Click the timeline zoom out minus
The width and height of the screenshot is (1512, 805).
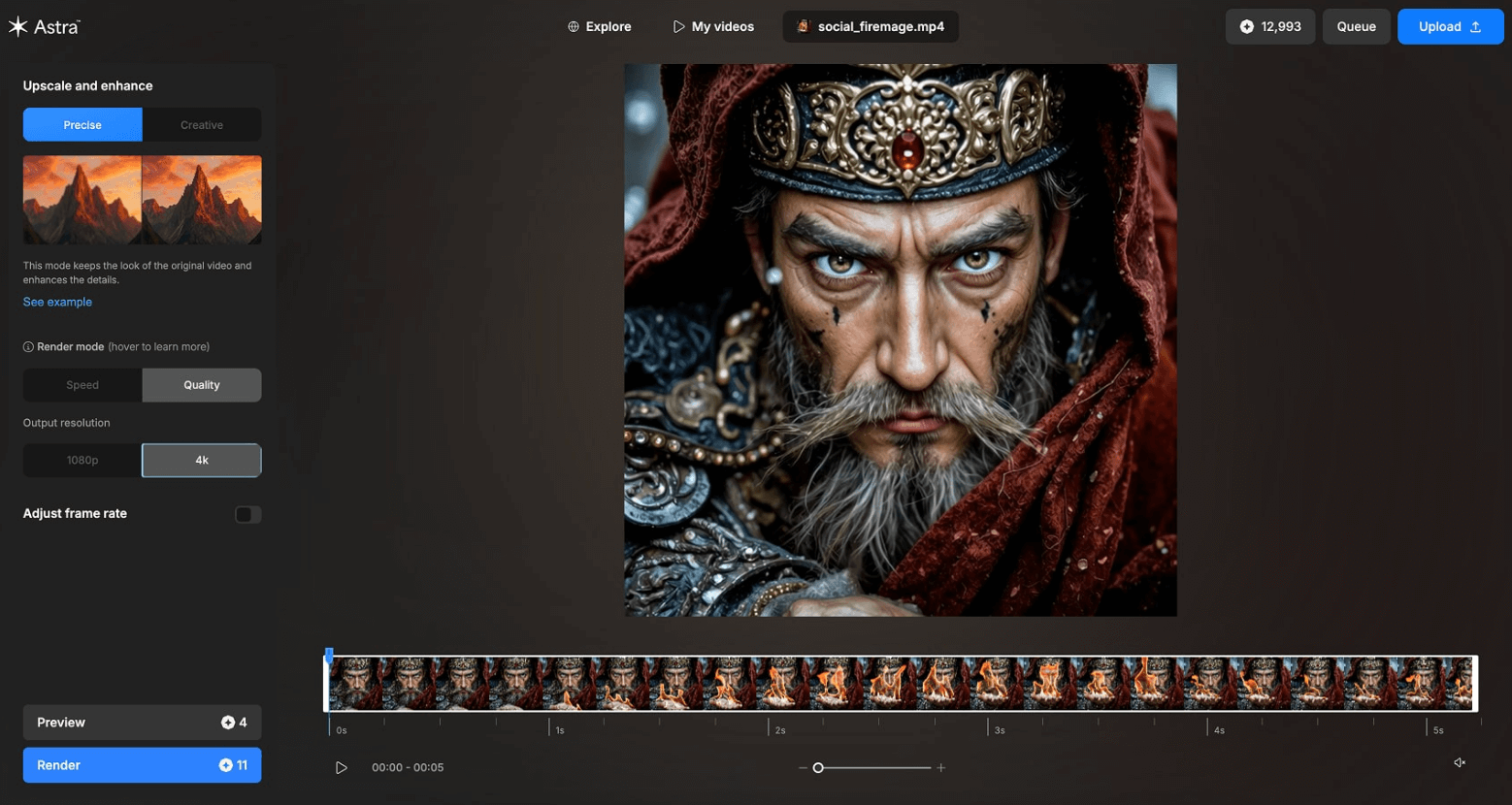(x=803, y=767)
